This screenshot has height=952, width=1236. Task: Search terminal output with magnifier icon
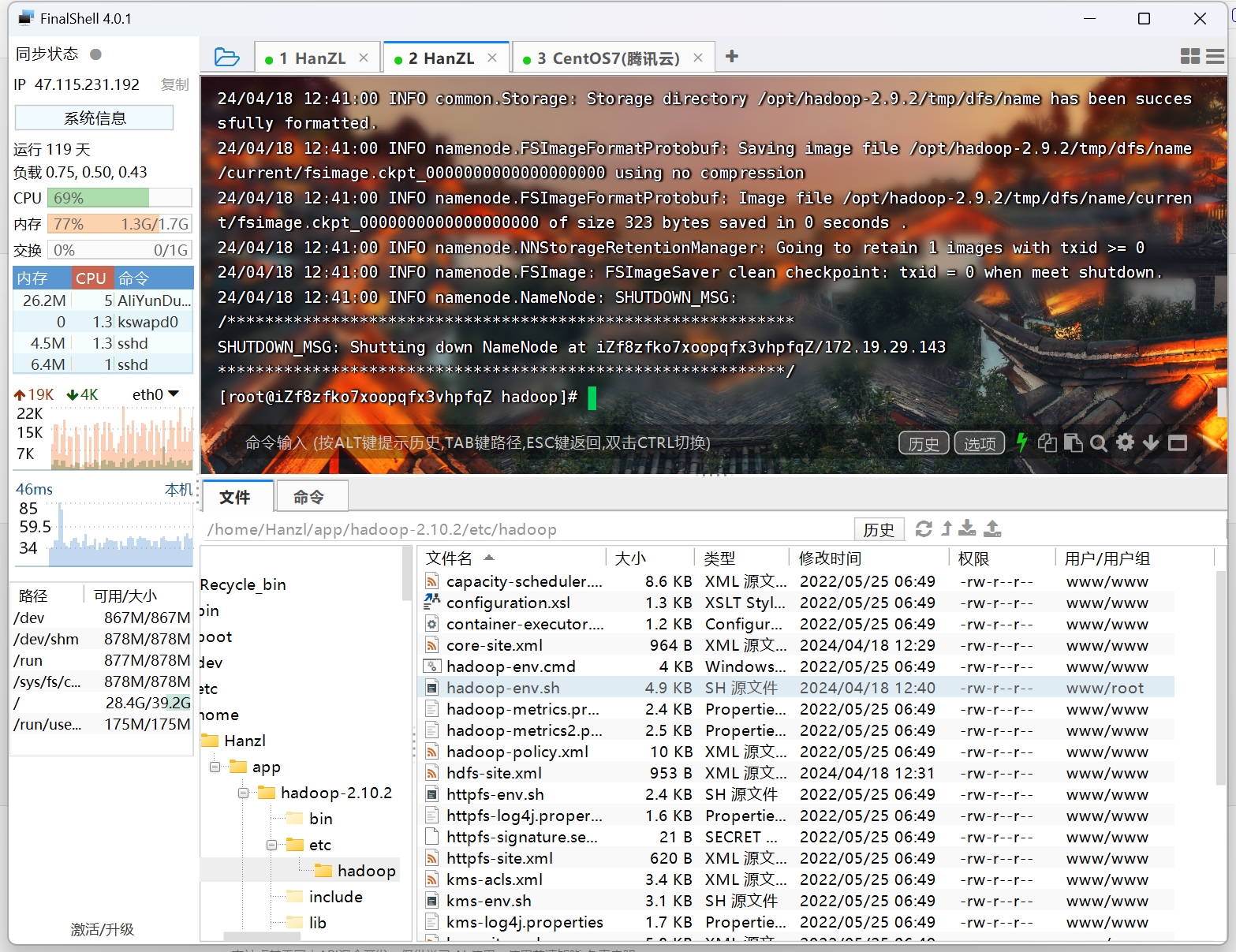coord(1099,442)
